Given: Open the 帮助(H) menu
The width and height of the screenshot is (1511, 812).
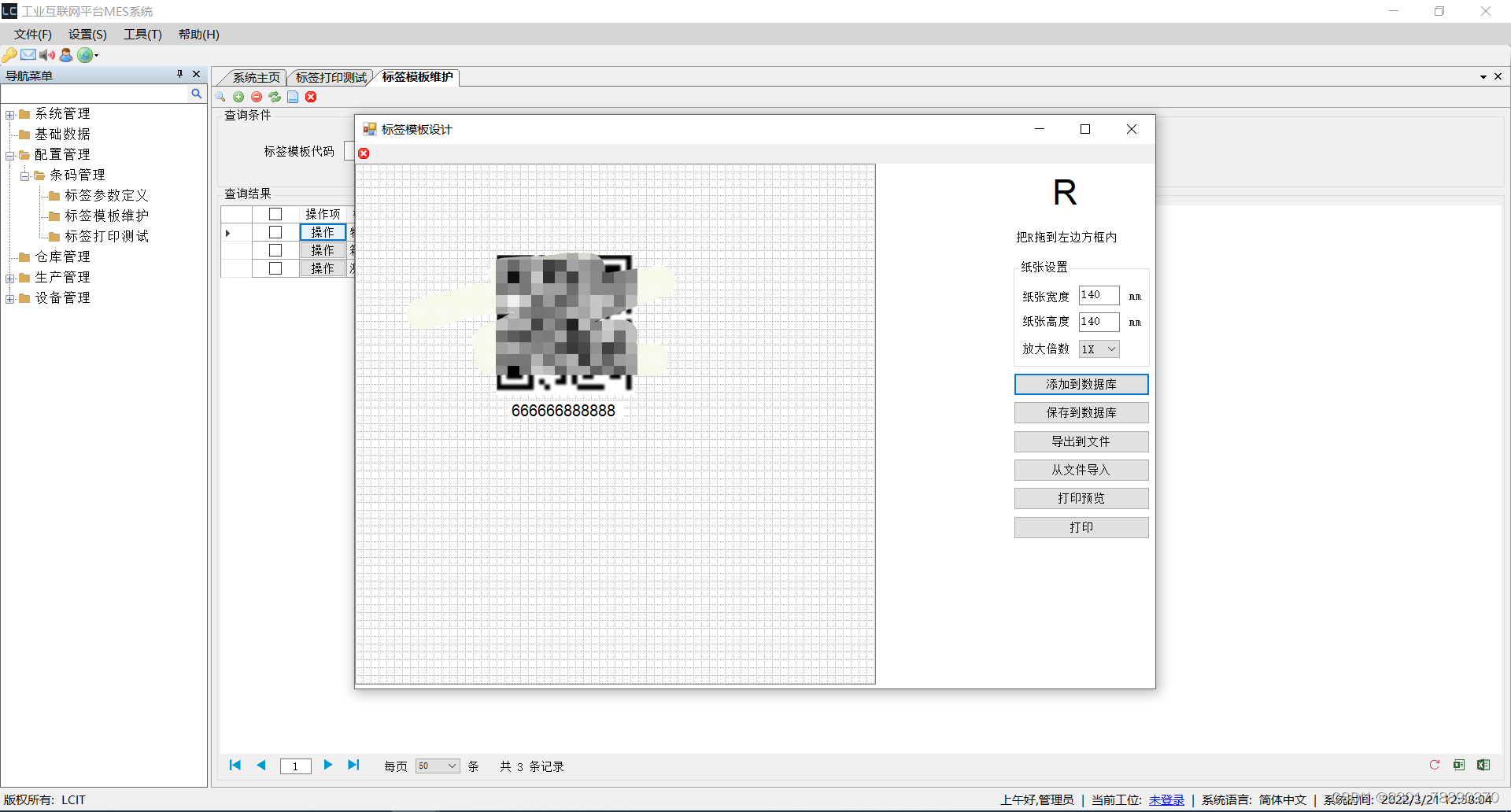Looking at the screenshot, I should [198, 35].
